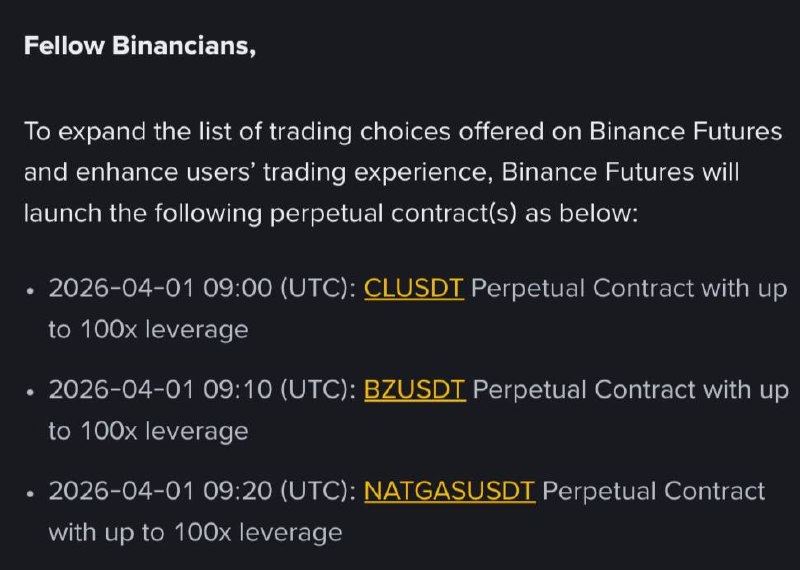Click "Perpetual Contract" text after BZUSDT
Image resolution: width=800 pixels, height=570 pixels.
[x=584, y=390]
